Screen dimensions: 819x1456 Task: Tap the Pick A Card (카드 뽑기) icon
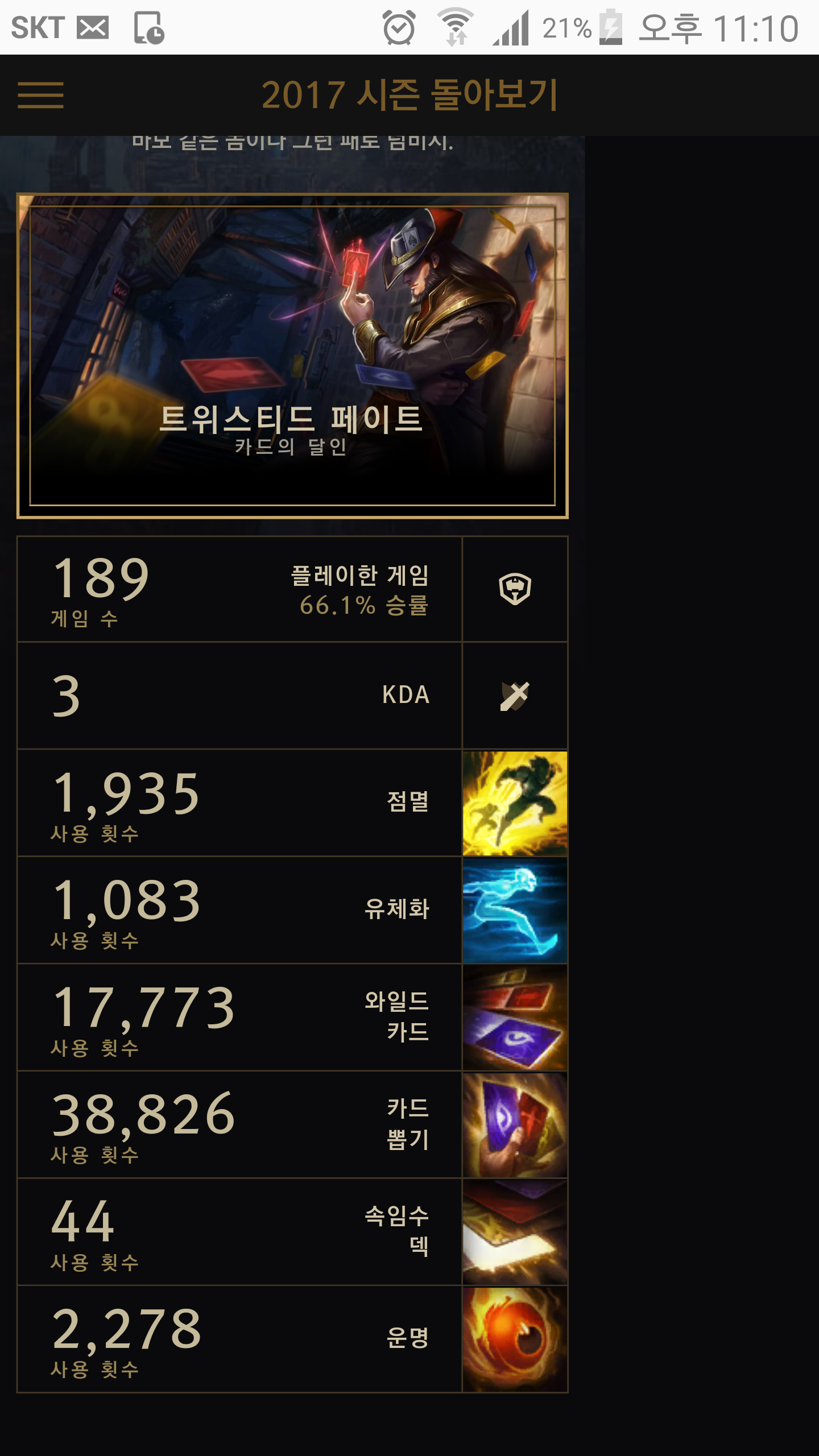click(x=515, y=1124)
